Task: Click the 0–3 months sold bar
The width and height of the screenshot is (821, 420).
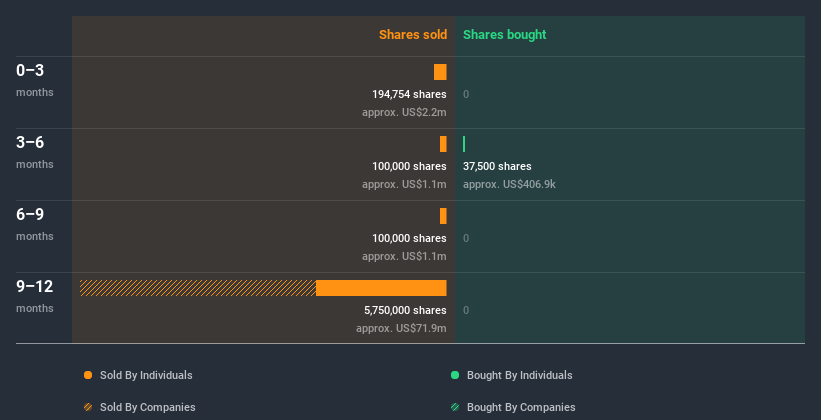Action: click(x=440, y=72)
